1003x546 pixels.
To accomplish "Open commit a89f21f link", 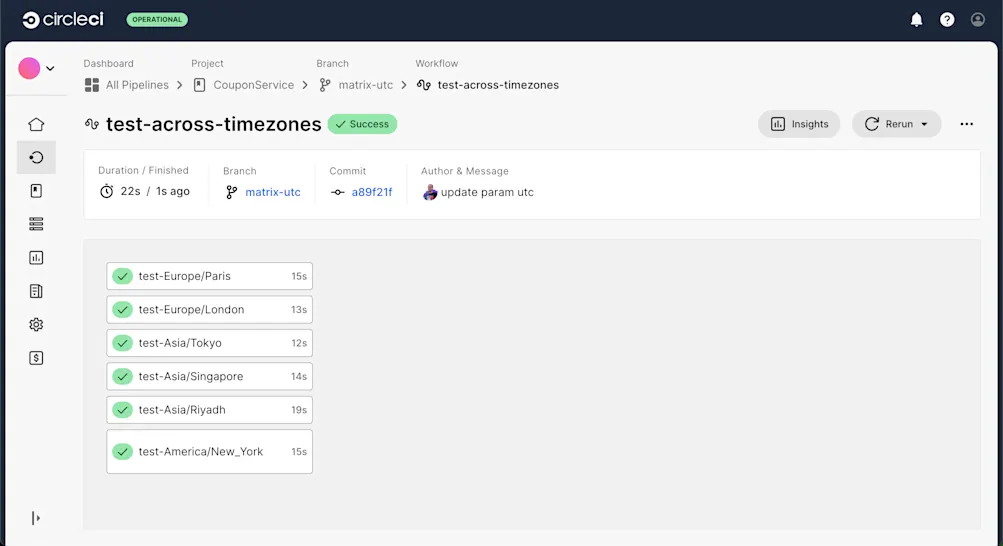I will (372, 192).
